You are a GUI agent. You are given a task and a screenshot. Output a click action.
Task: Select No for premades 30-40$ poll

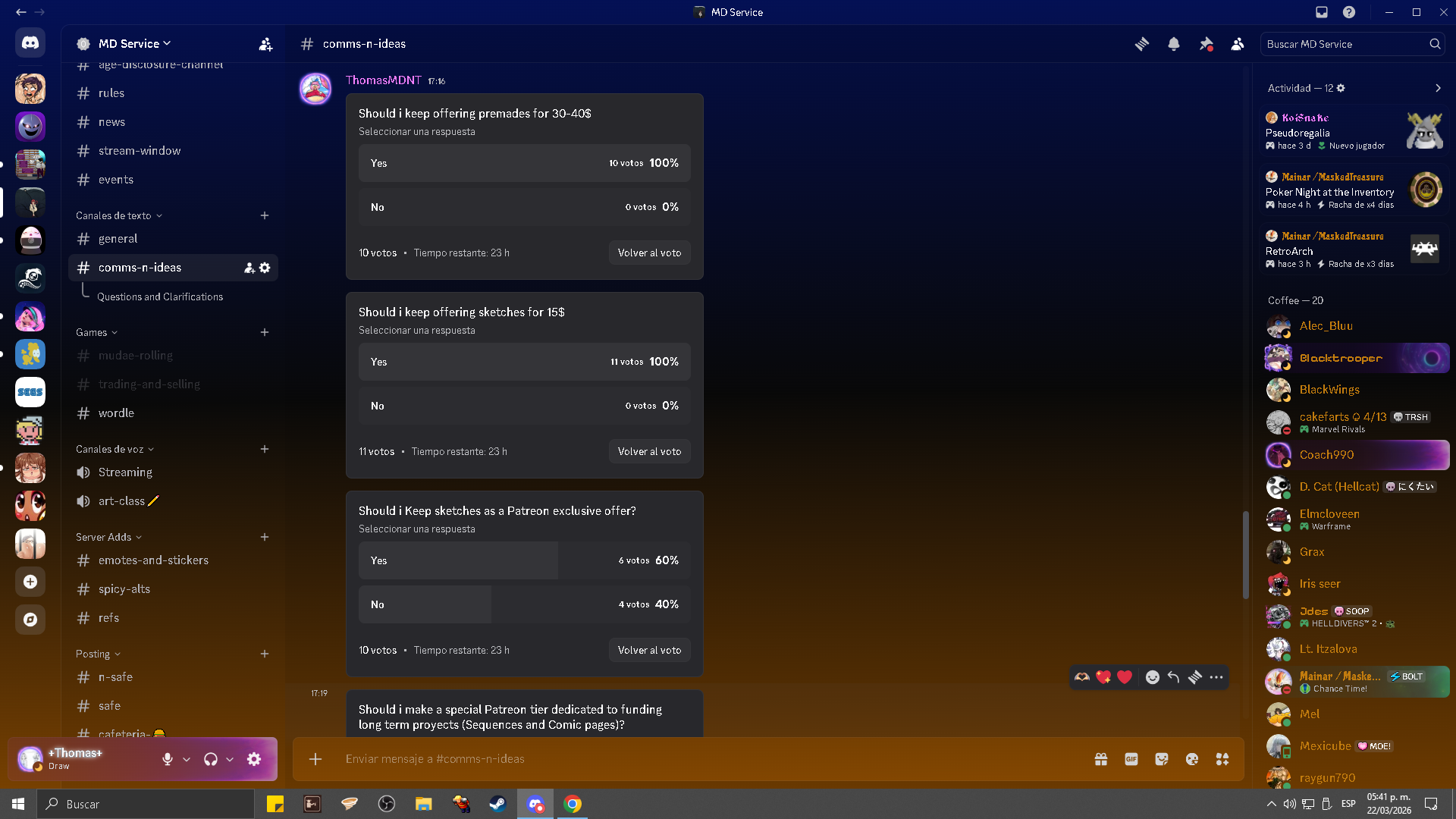point(525,207)
